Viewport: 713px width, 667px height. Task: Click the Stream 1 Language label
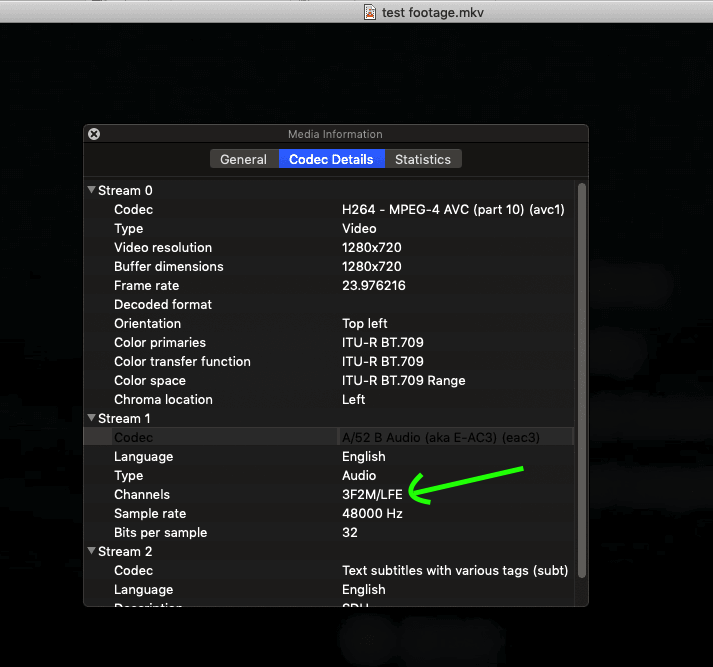point(143,456)
